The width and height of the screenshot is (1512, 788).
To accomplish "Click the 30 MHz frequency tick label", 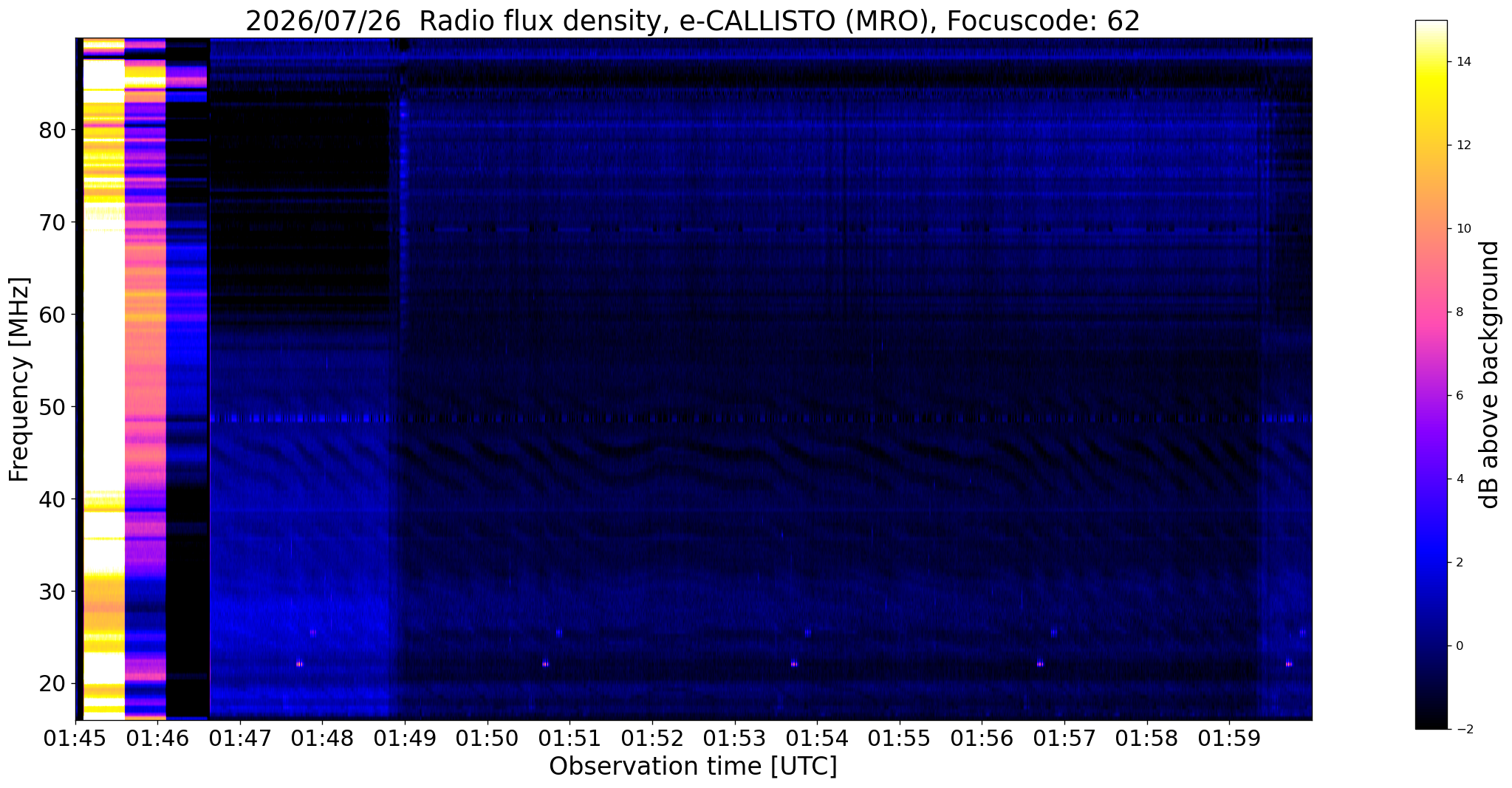I will tap(52, 592).
